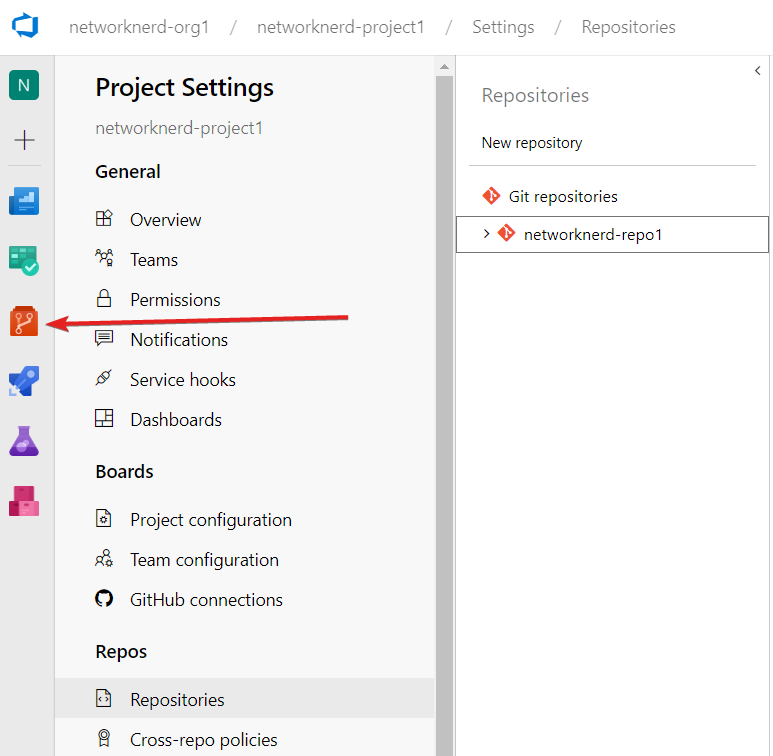The image size is (773, 756).
Task: Open Notifications settings page
Action: [x=179, y=340]
